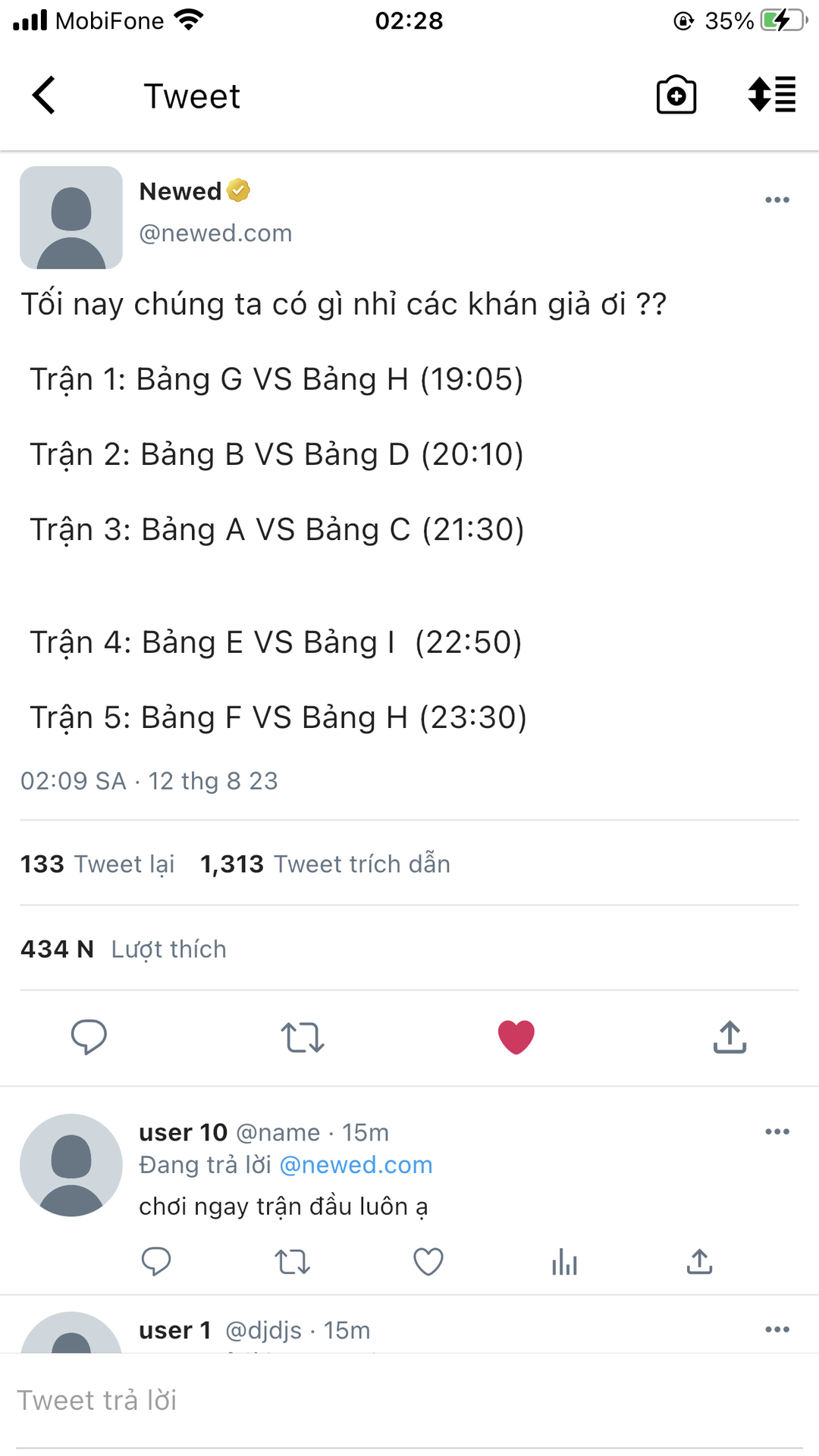View analytics for user 10's reply
This screenshot has height=1456, width=819.
point(564,1262)
